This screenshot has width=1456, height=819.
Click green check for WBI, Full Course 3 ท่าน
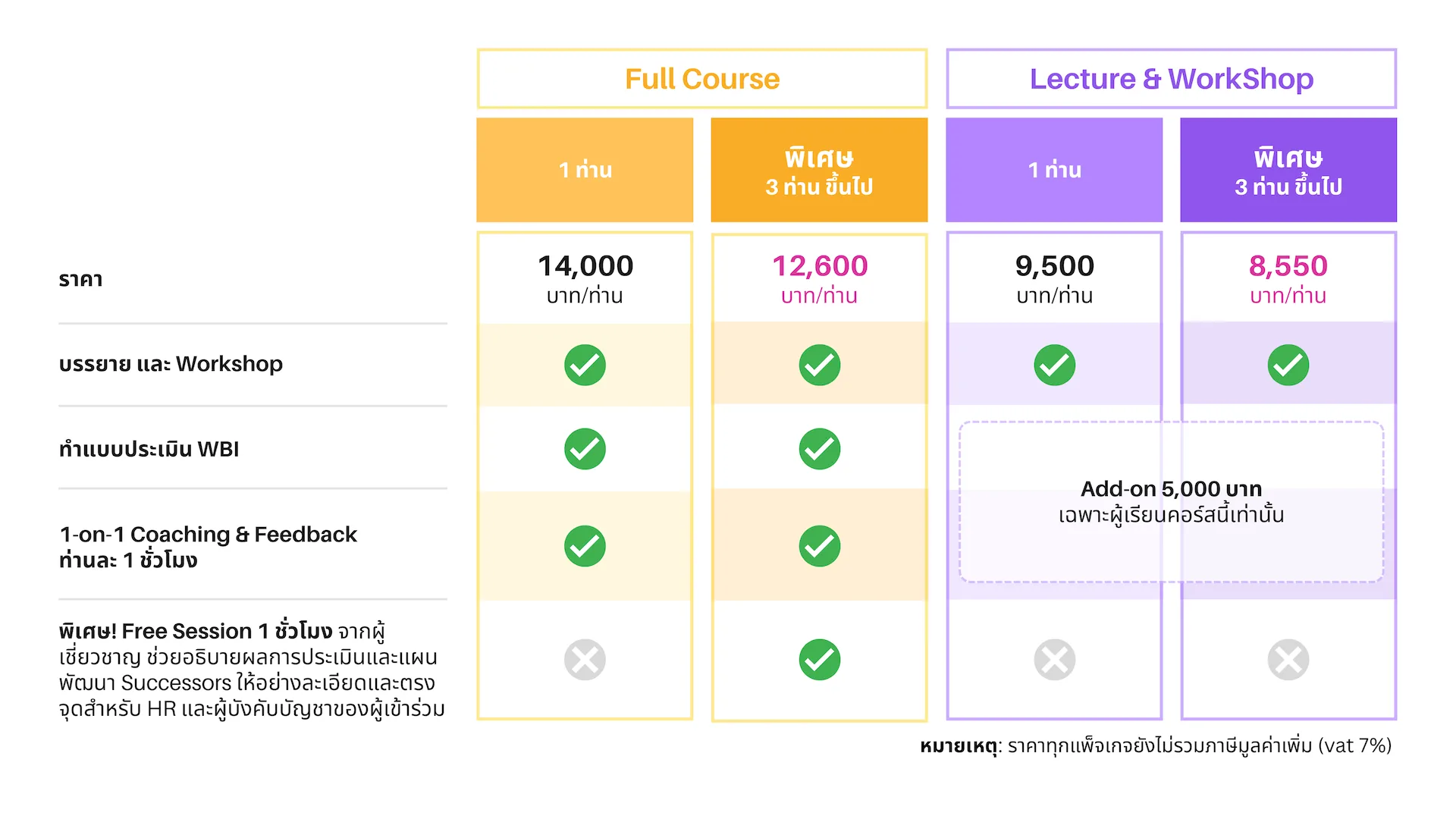[820, 449]
